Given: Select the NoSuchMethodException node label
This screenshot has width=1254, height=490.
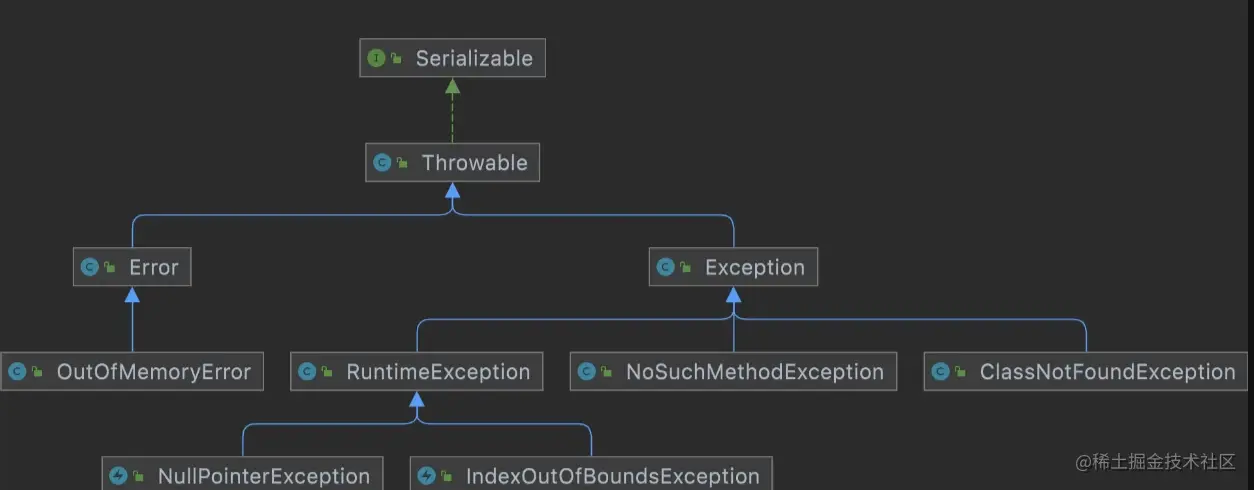Looking at the screenshot, I should [x=754, y=372].
